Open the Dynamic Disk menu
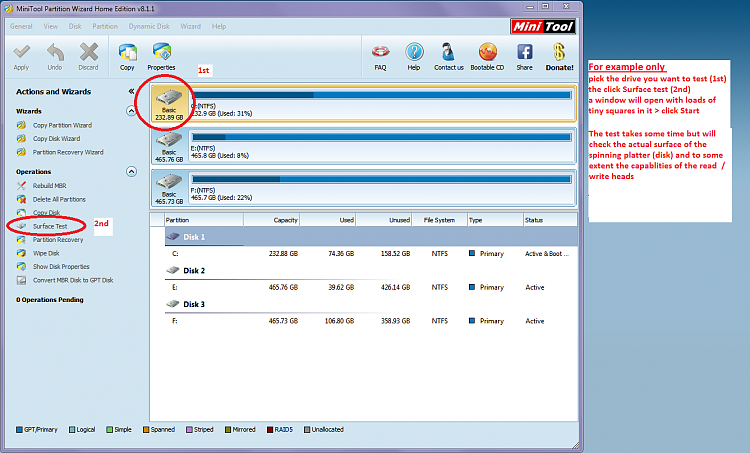The image size is (750, 453). tap(149, 26)
